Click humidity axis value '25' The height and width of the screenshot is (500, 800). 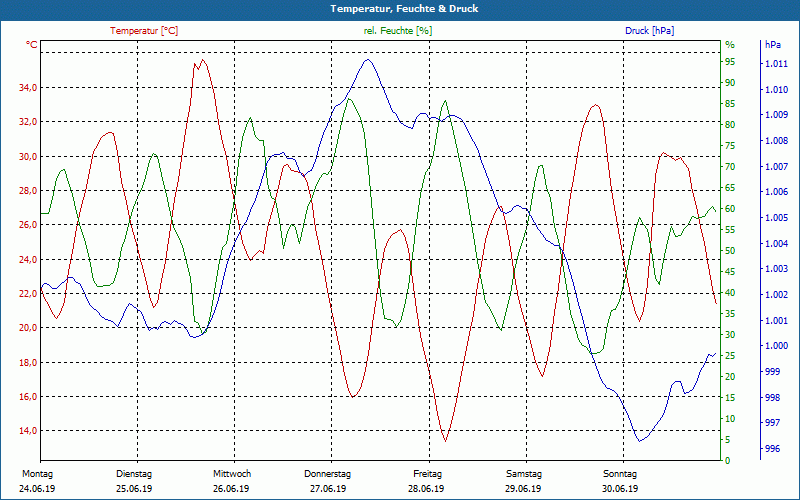(730, 356)
